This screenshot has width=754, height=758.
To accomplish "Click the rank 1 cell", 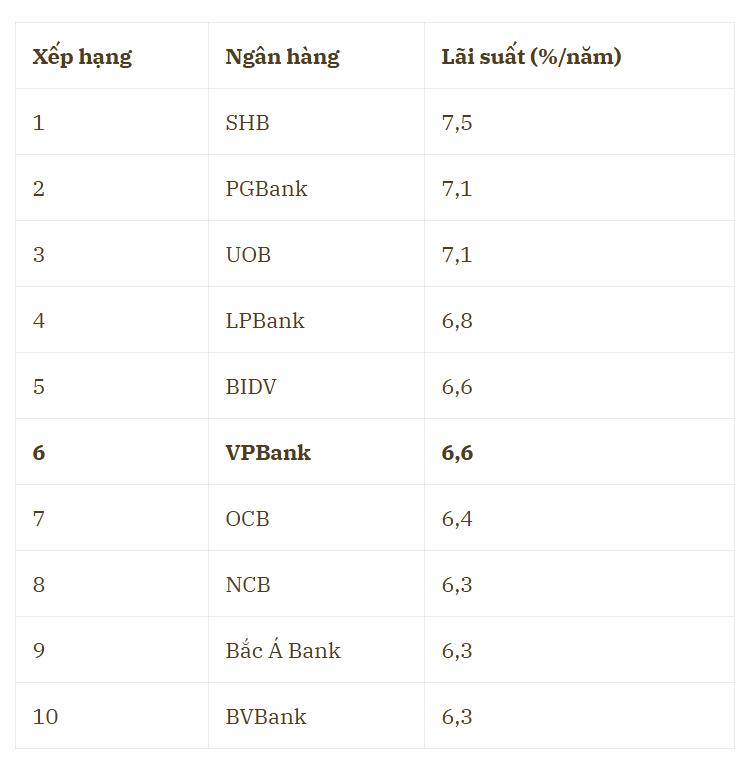I will pos(39,123).
